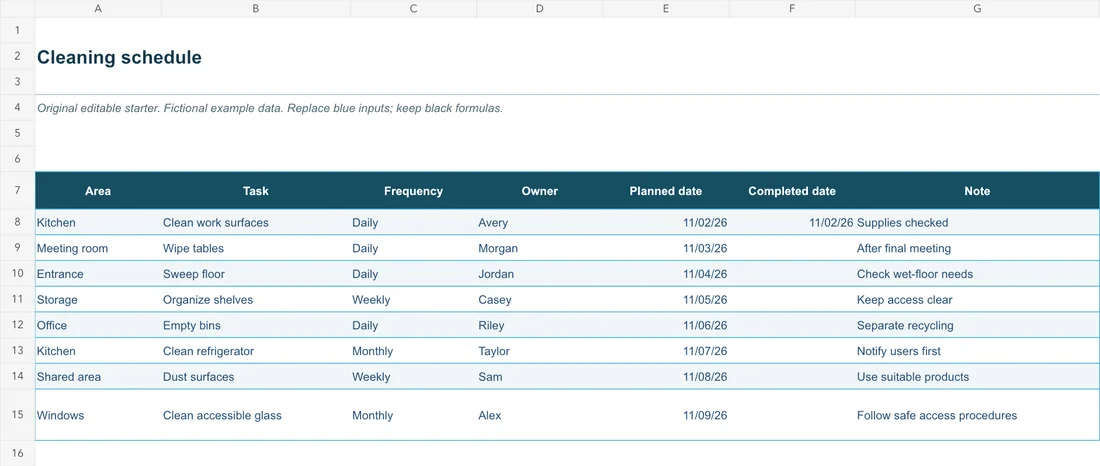Click the 'Windows' area cell

click(98, 415)
